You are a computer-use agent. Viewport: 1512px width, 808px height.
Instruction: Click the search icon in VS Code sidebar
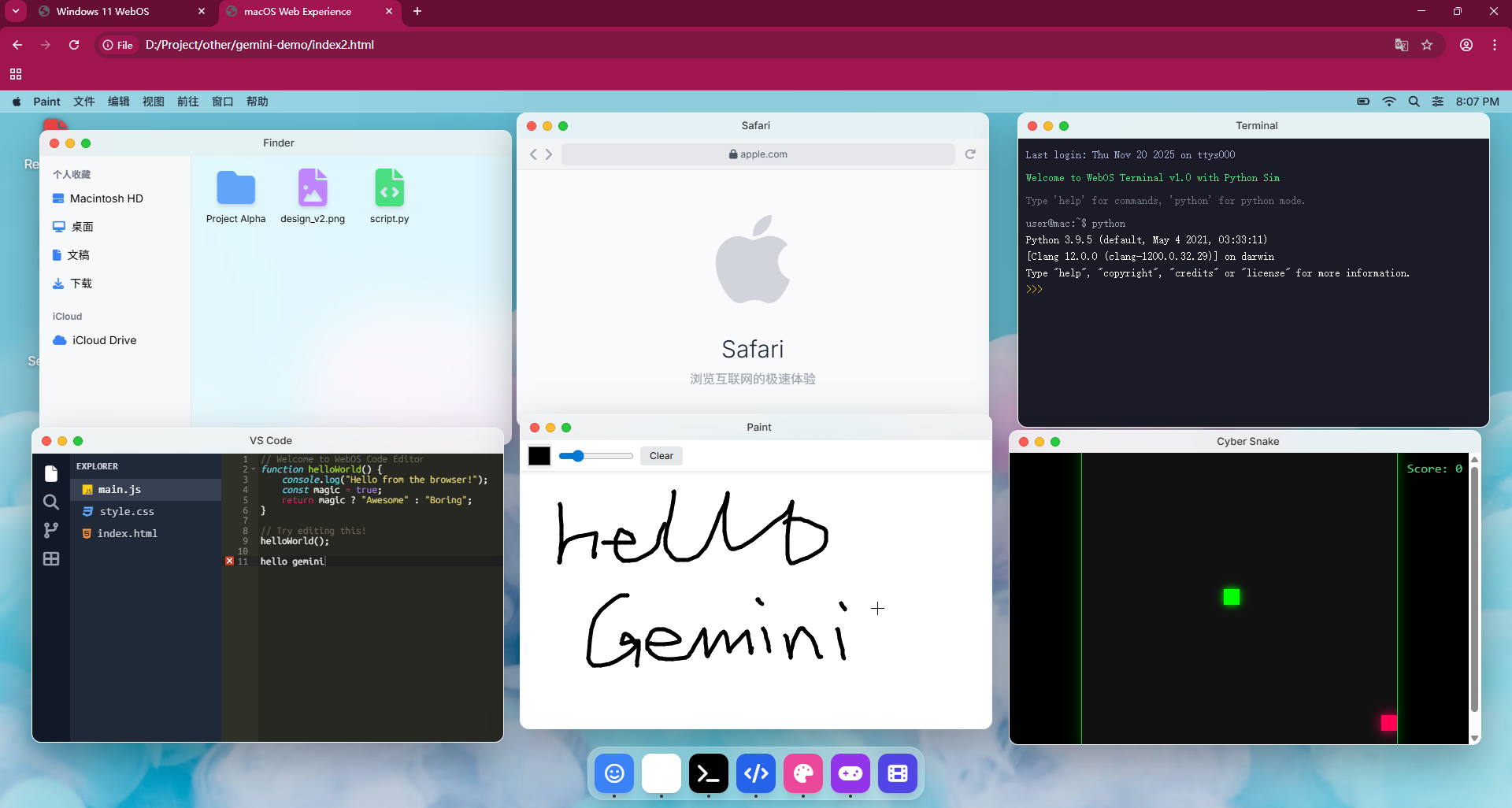click(51, 502)
